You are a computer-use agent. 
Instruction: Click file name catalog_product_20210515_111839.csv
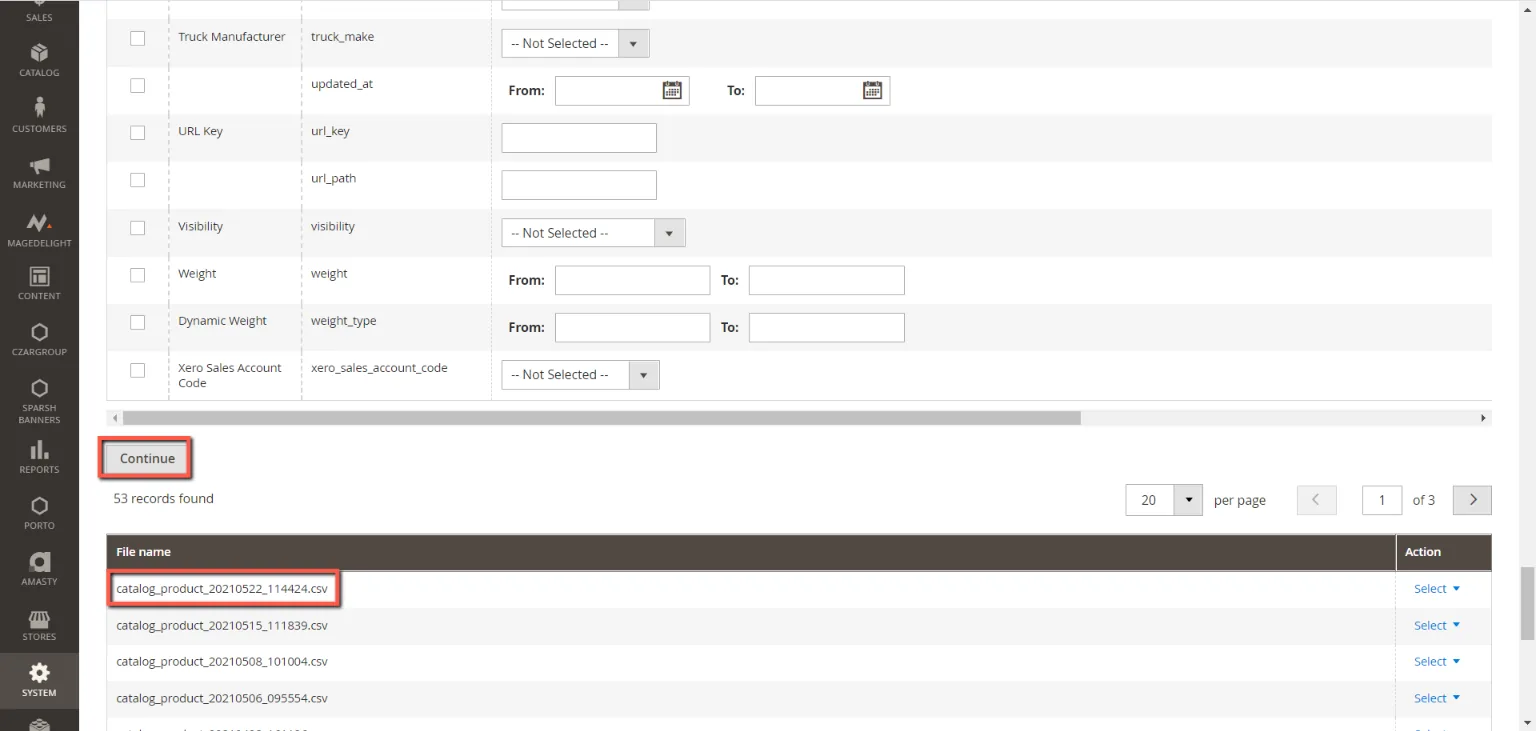[x=222, y=625]
